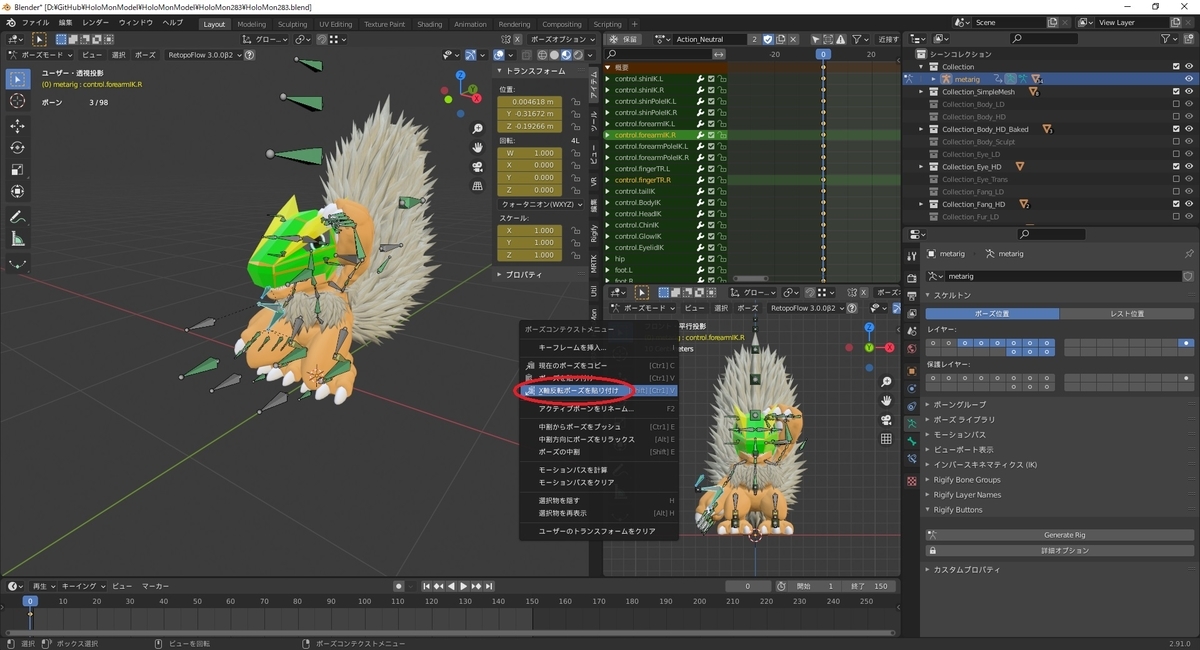Click the camera icon in lower front viewport
This screenshot has height=650, width=1200.
(886, 420)
